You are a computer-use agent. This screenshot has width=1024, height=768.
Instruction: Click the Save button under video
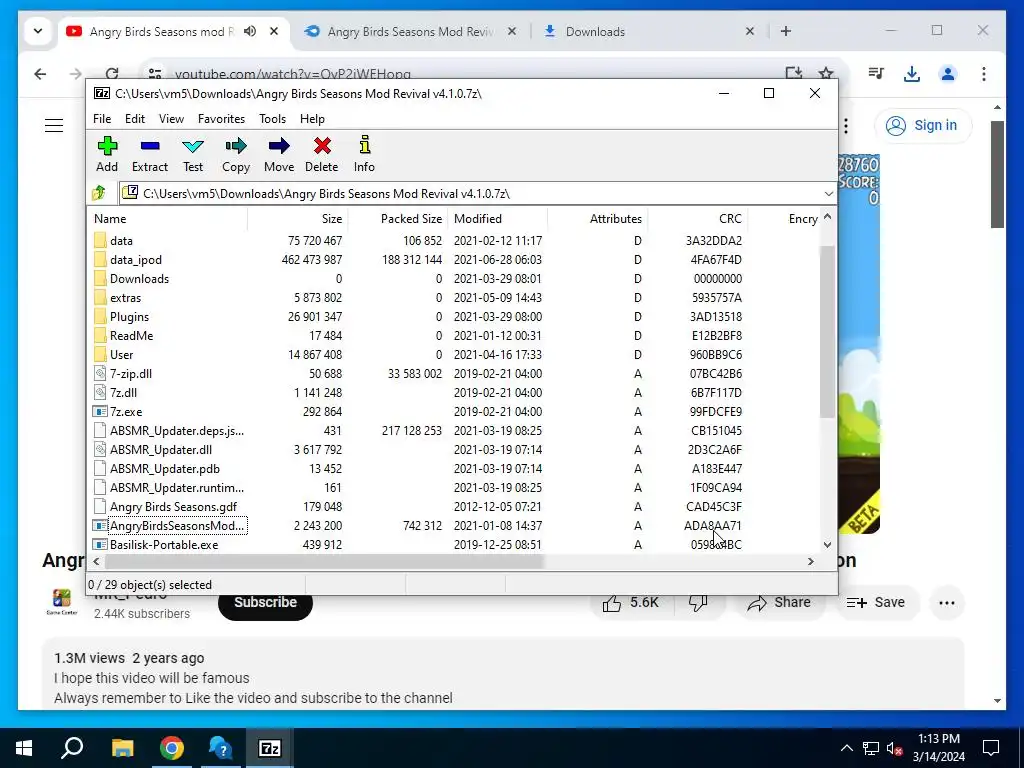click(875, 603)
